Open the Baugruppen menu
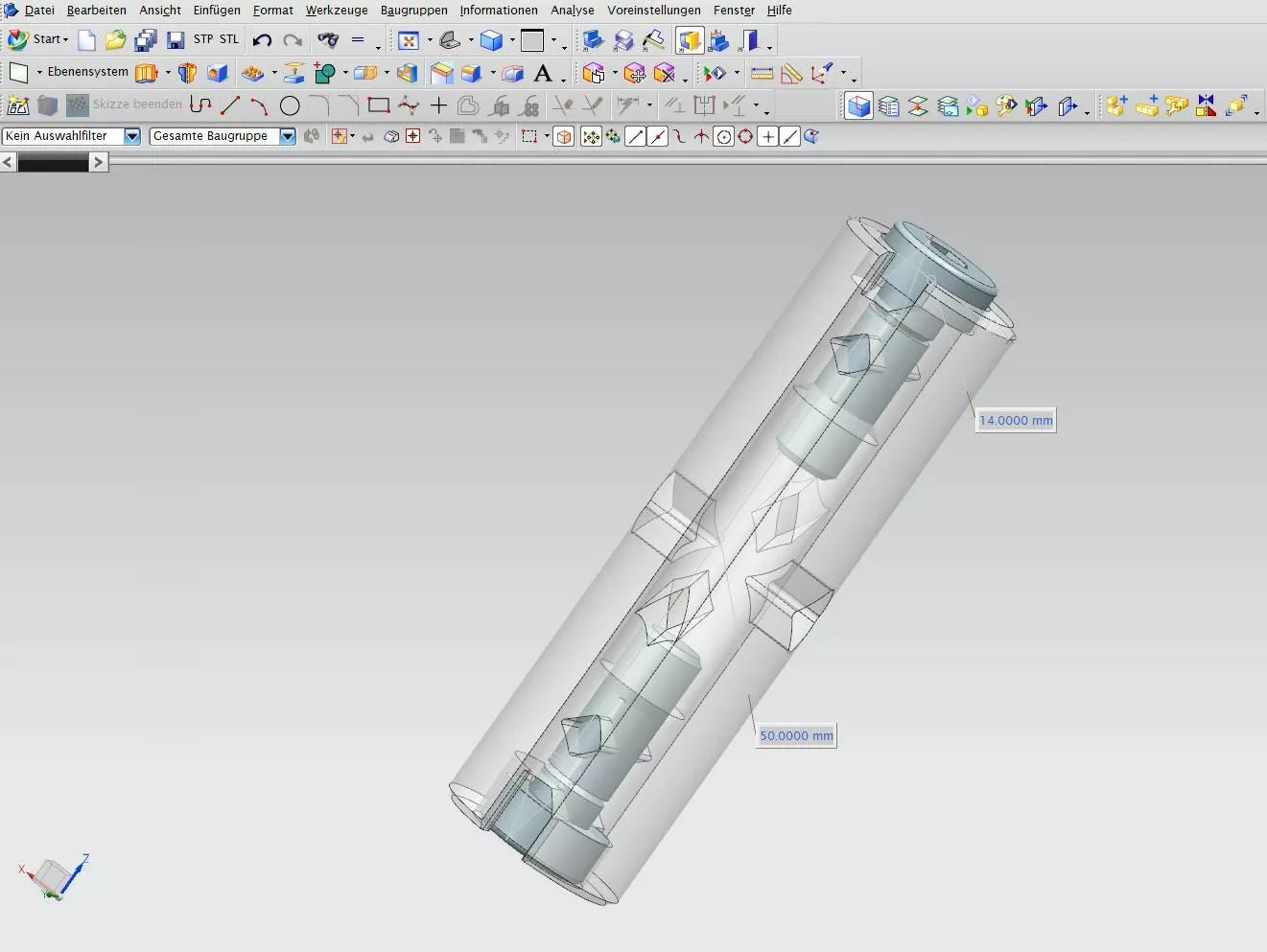Screen dimensions: 1267x952 [x=413, y=10]
